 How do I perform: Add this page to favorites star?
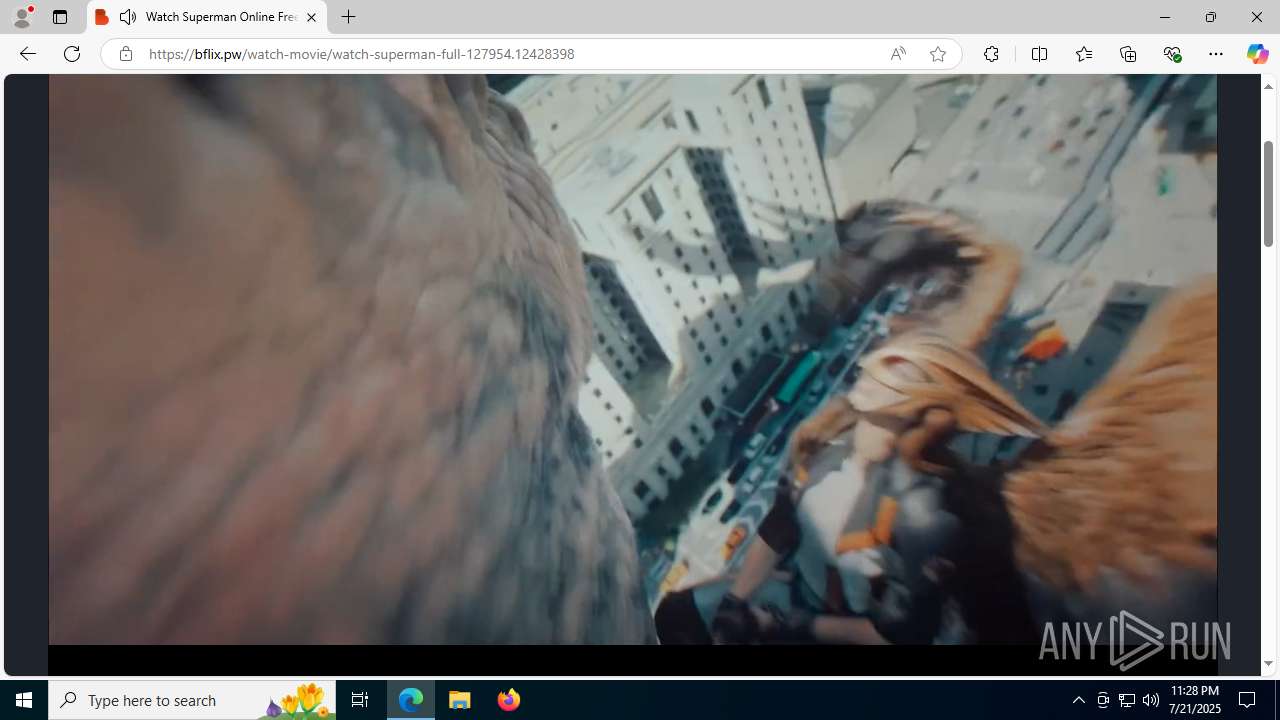pos(938,54)
